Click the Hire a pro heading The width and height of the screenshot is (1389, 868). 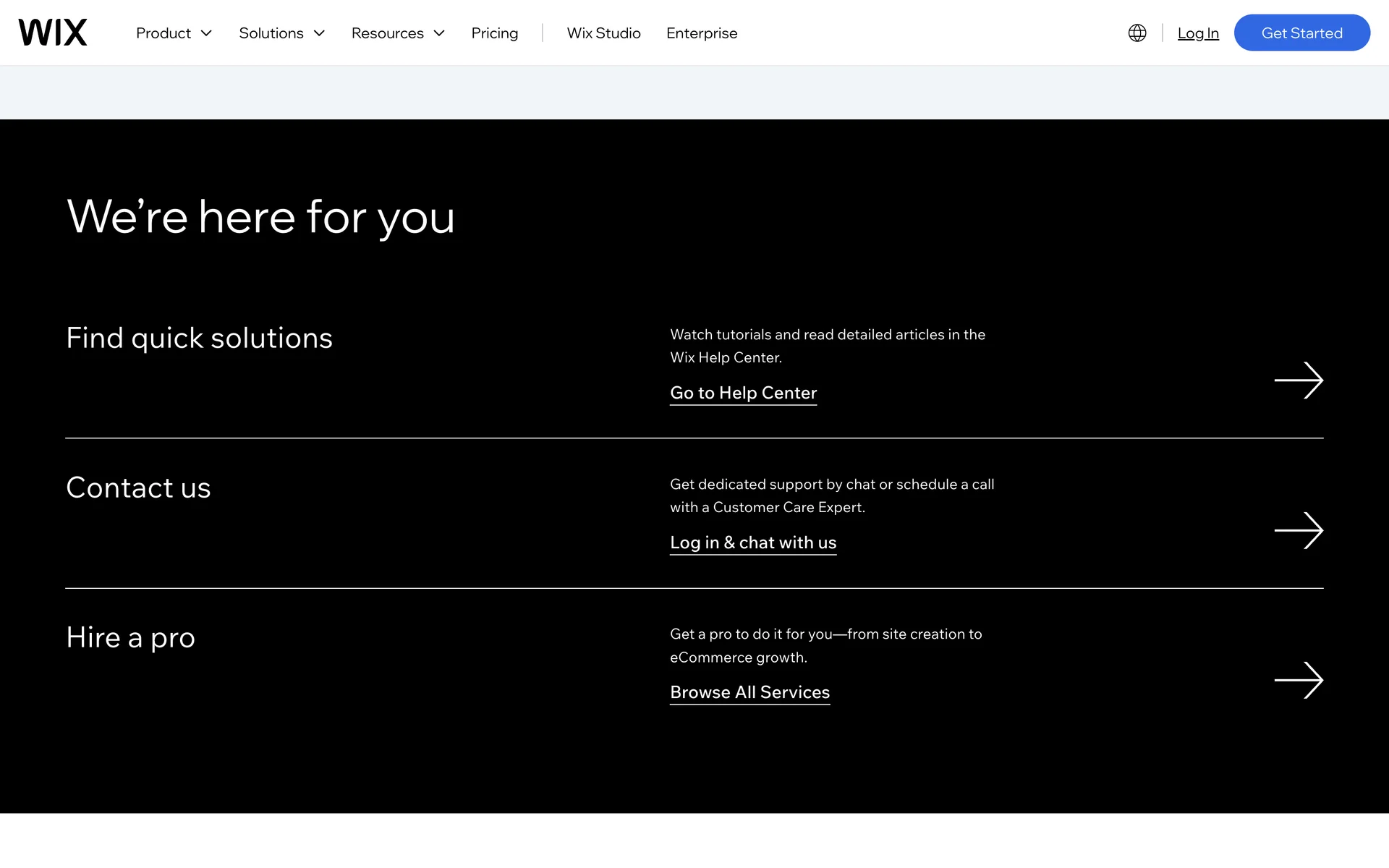(x=130, y=637)
